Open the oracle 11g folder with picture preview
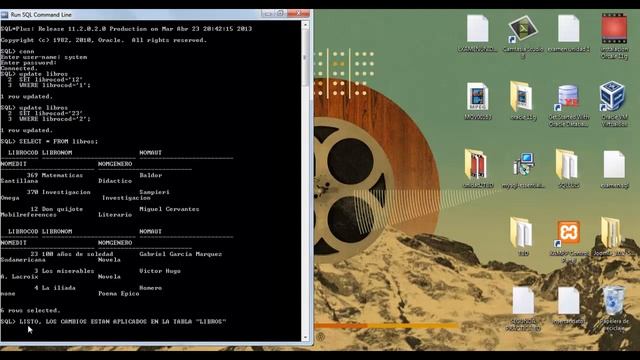Screen dimensions: 640x360 [522, 97]
